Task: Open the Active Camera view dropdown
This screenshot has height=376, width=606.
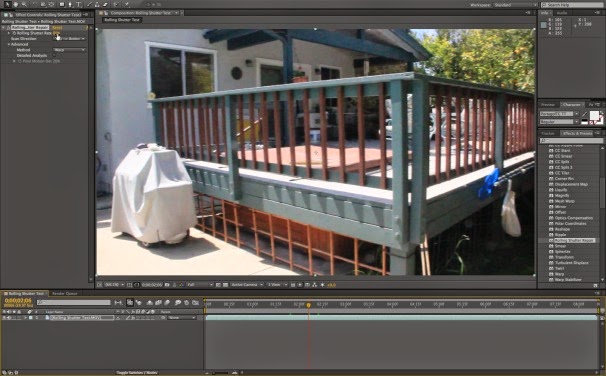Action: 247,285
